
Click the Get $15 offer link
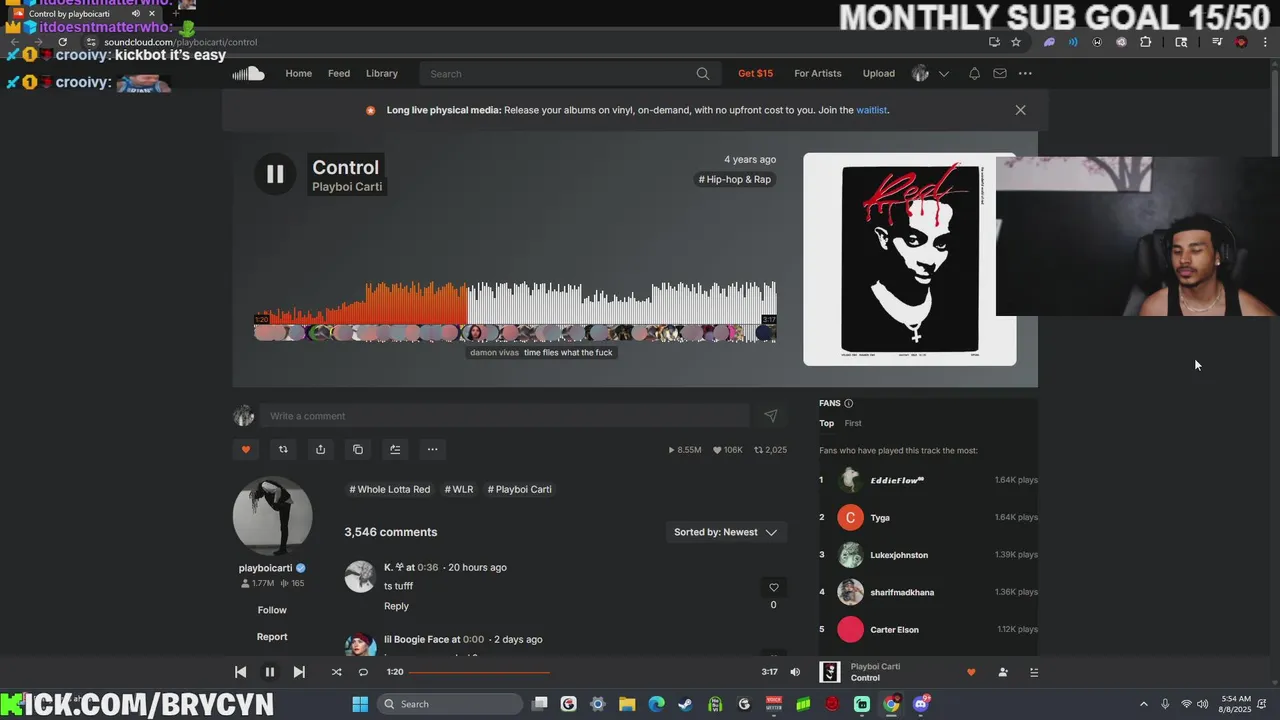[x=755, y=73]
